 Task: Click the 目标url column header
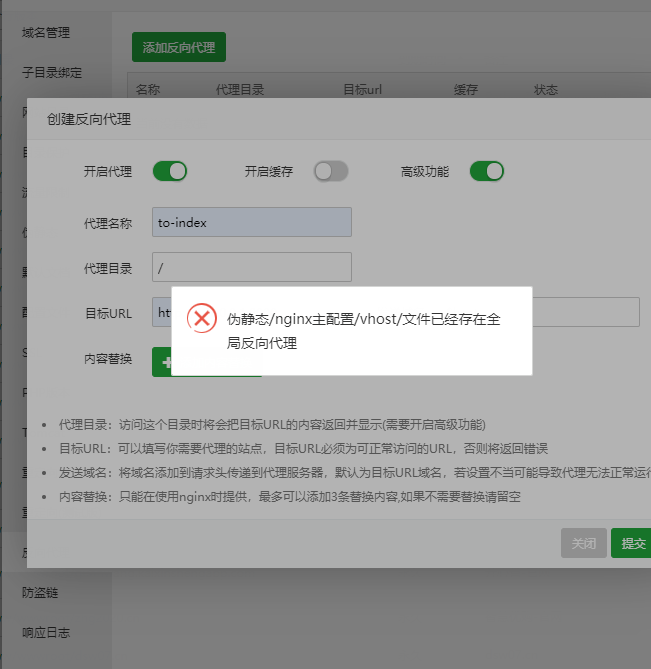pyautogui.click(x=363, y=90)
